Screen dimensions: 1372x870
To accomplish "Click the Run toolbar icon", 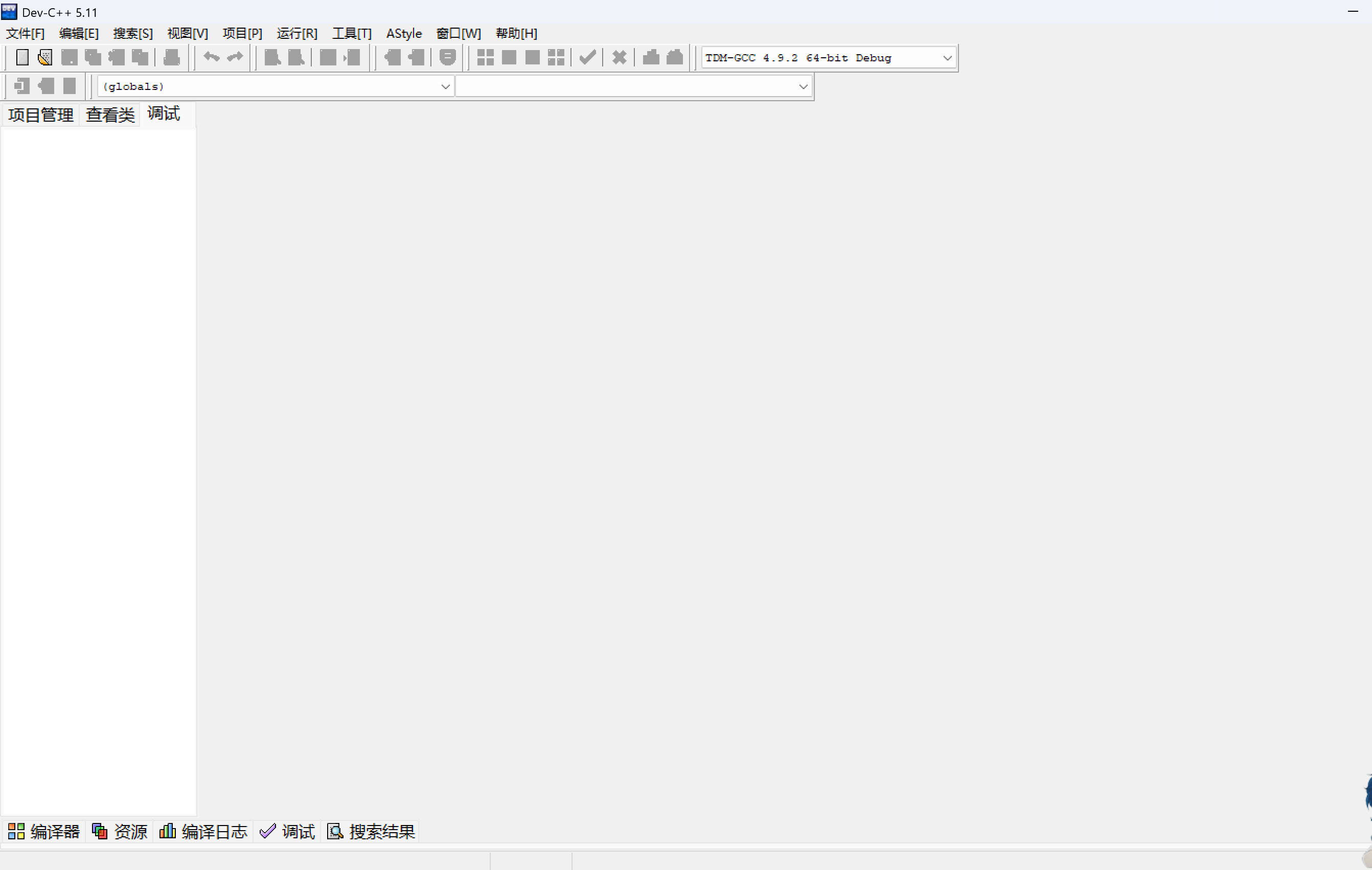I will (509, 58).
